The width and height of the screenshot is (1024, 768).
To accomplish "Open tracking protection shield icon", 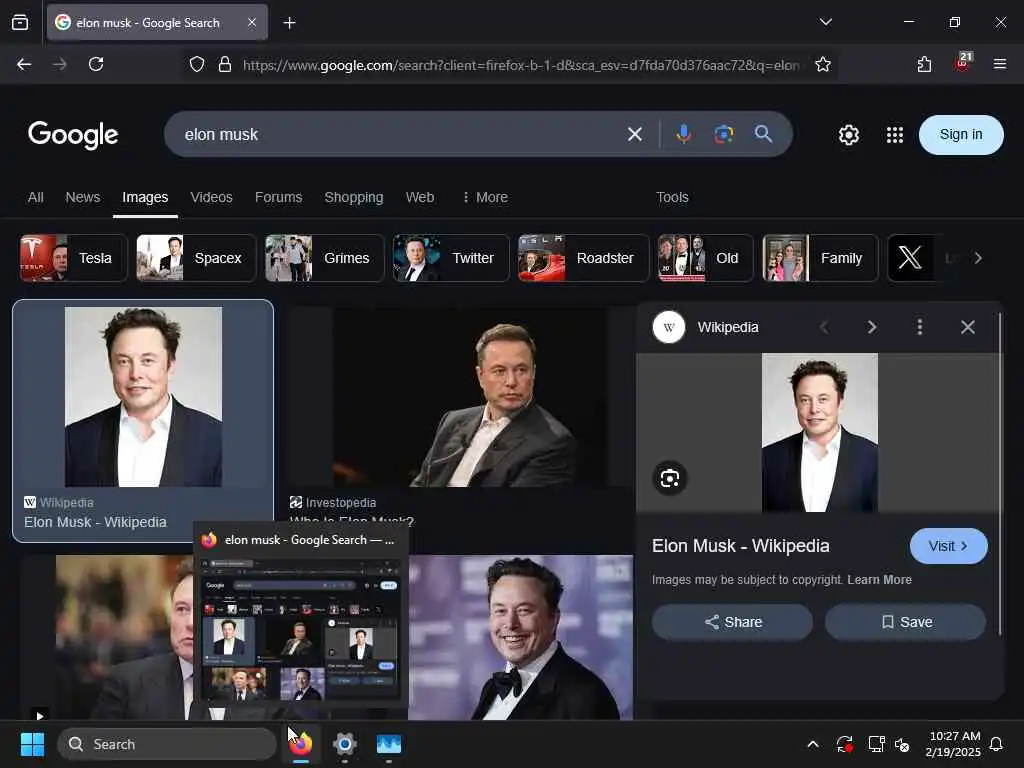I will (x=197, y=64).
